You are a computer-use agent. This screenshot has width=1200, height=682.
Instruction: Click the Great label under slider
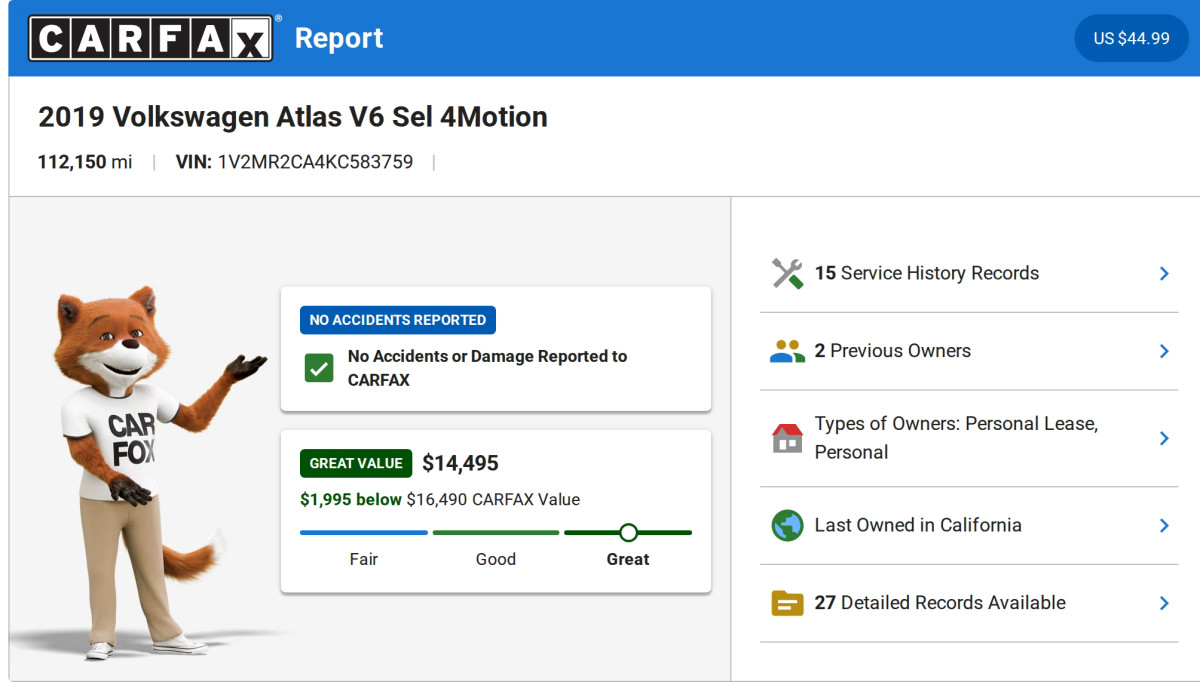point(628,559)
